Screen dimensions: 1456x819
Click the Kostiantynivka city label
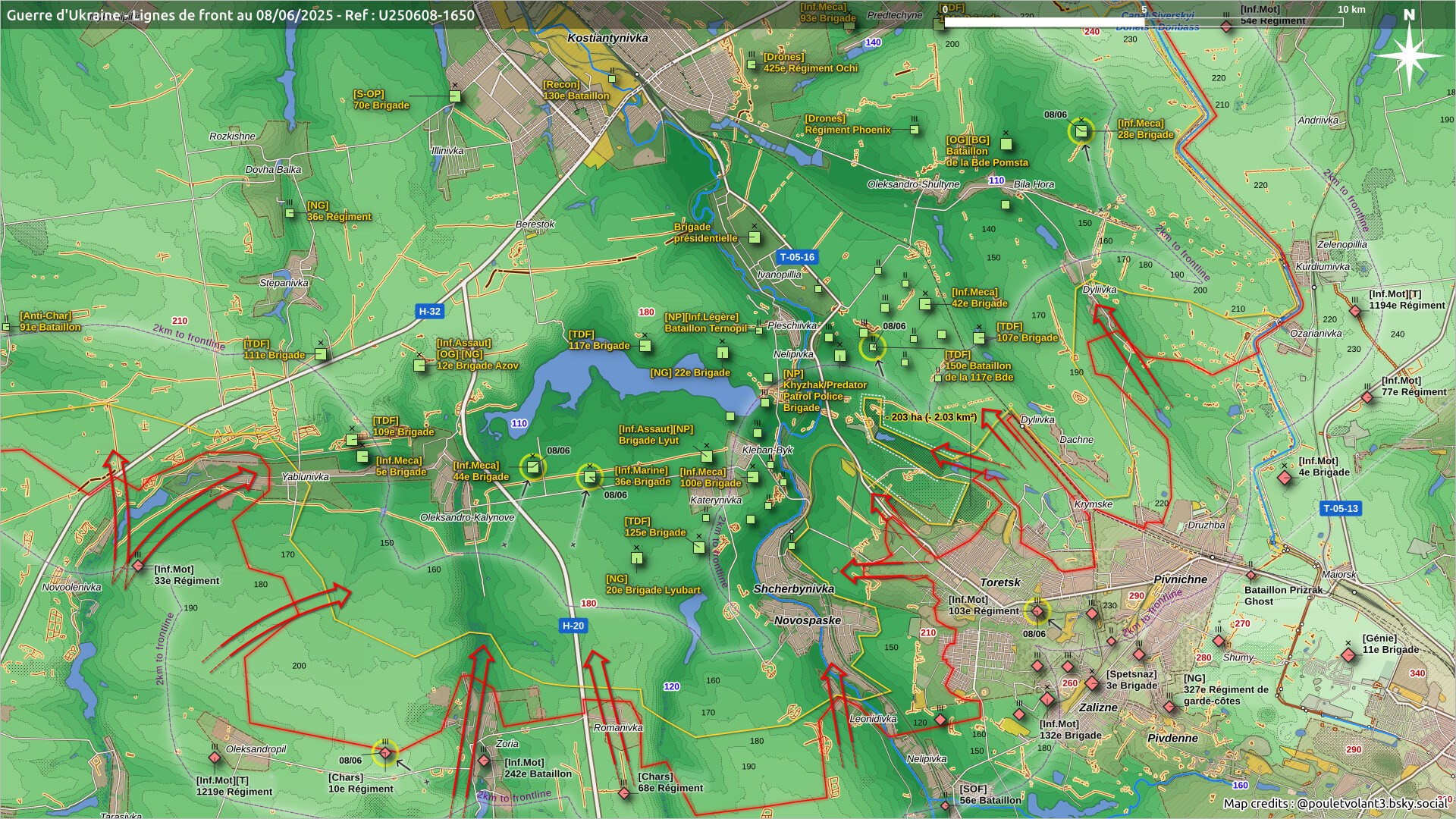tap(607, 38)
